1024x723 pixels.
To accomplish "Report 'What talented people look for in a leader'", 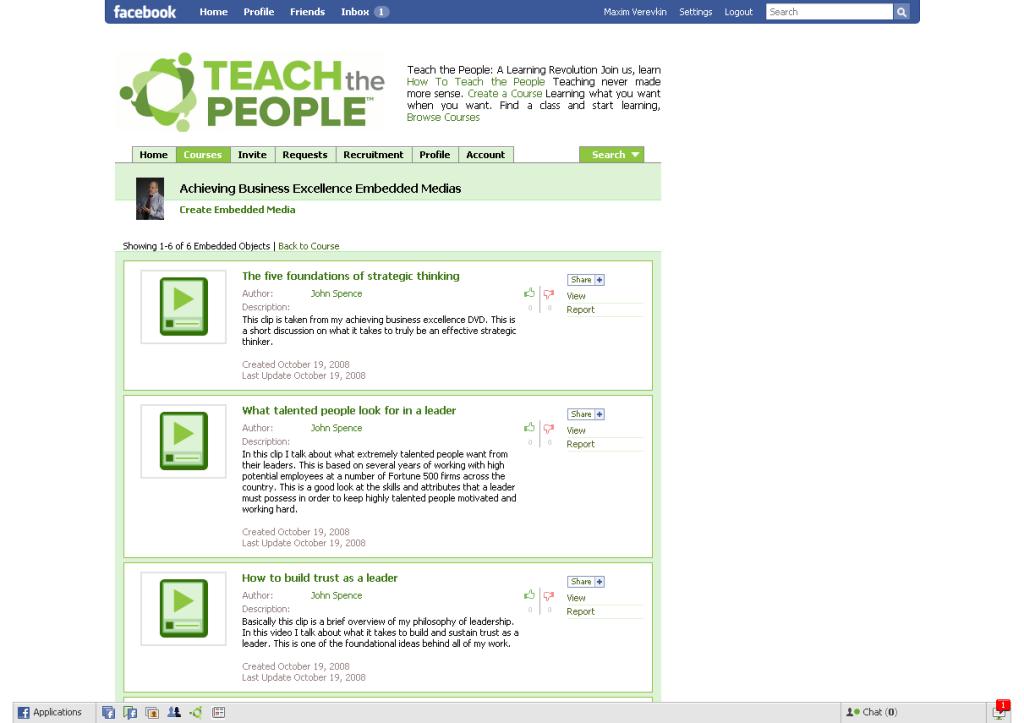I will 581,444.
